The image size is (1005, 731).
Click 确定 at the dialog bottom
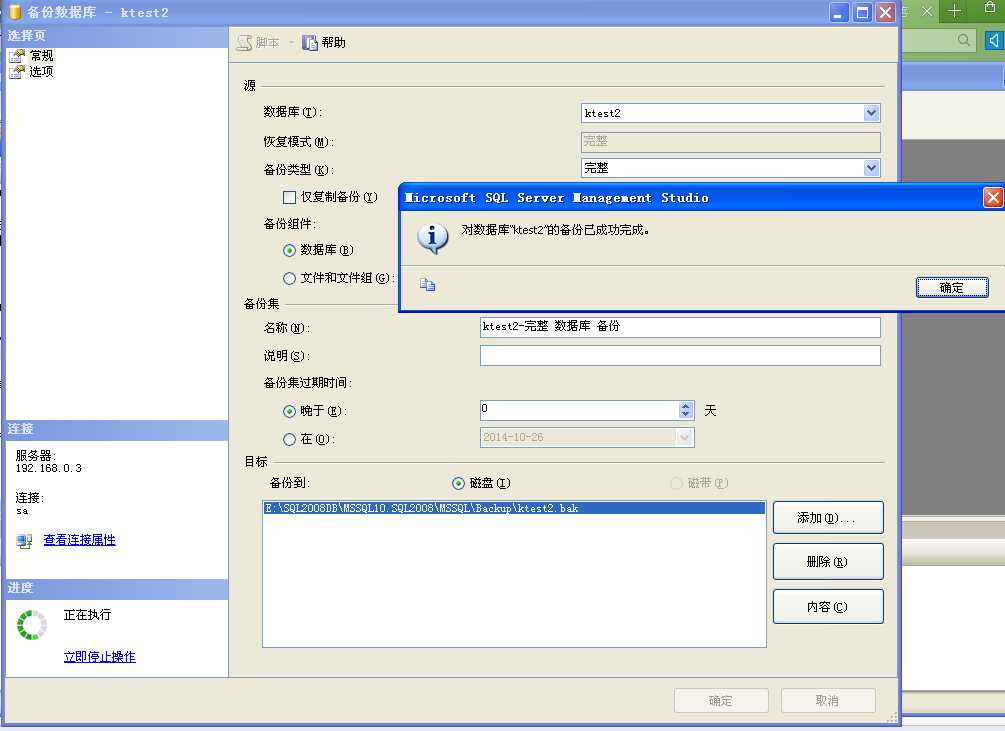[721, 701]
